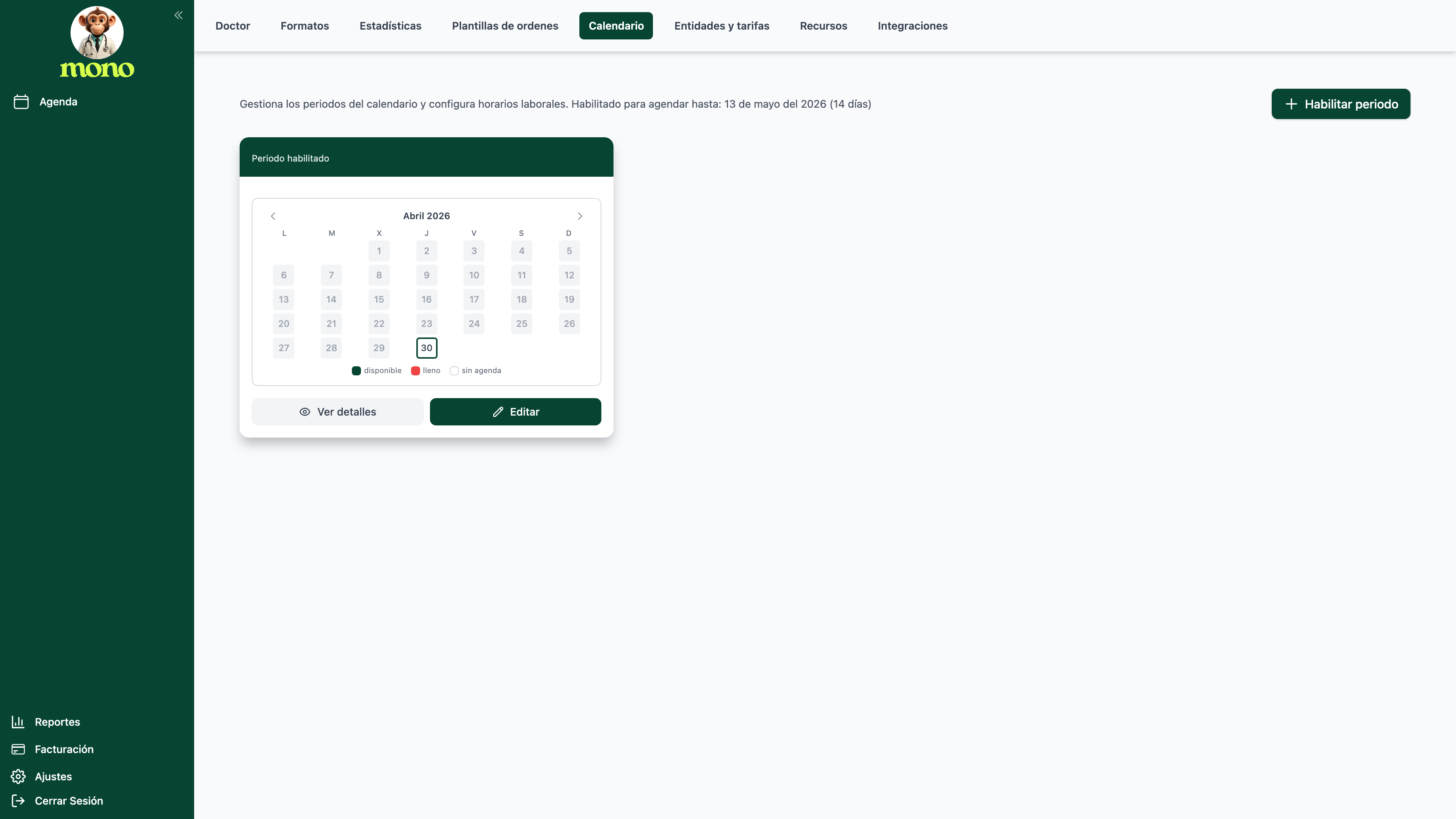Viewport: 1456px width, 819px height.
Task: Click the Periodo habilitado header text
Action: point(290,158)
